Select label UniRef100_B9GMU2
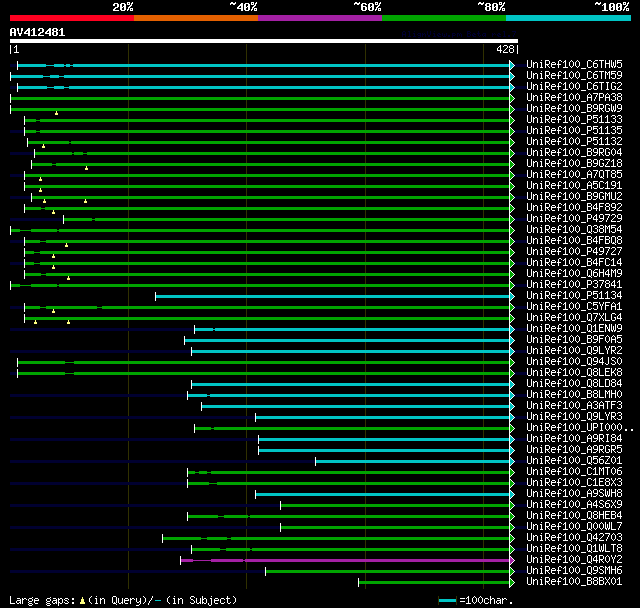 pos(574,197)
